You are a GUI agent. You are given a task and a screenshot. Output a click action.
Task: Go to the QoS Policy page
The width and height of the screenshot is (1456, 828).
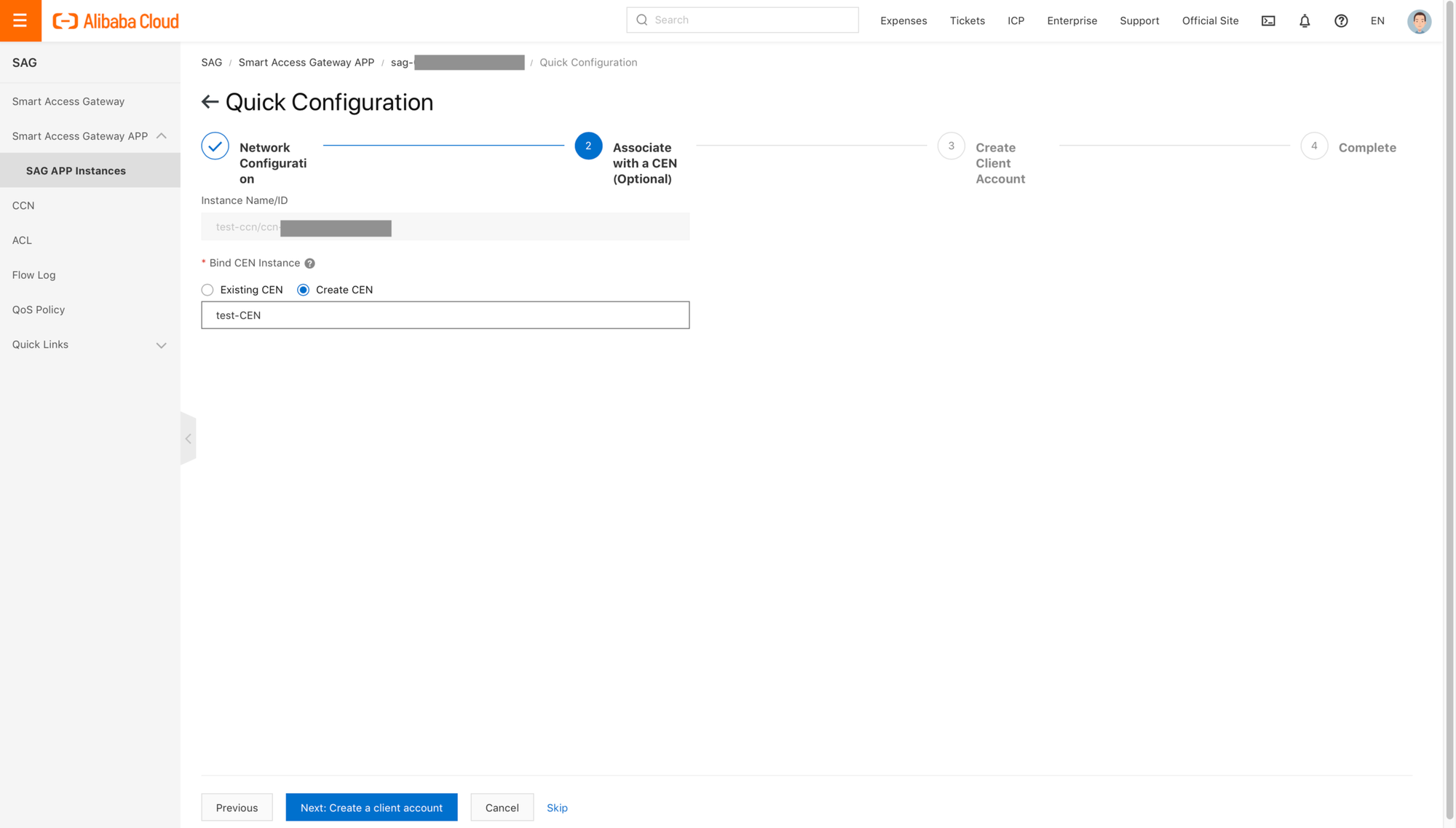tap(39, 309)
